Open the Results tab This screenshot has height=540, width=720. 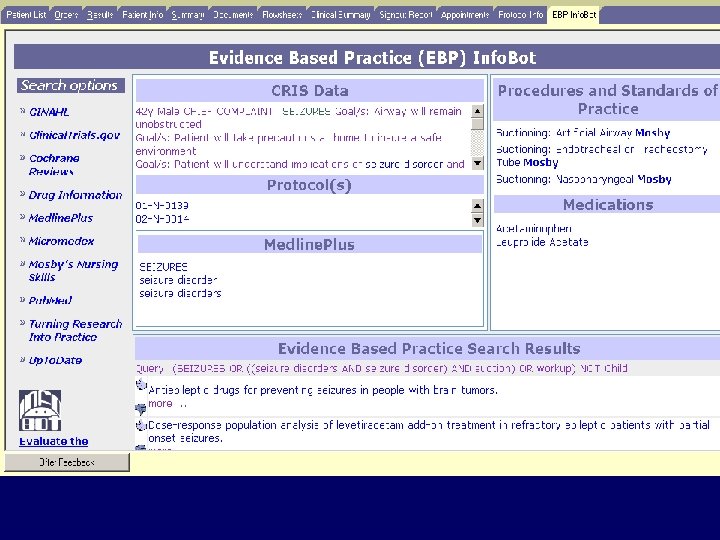pos(100,15)
